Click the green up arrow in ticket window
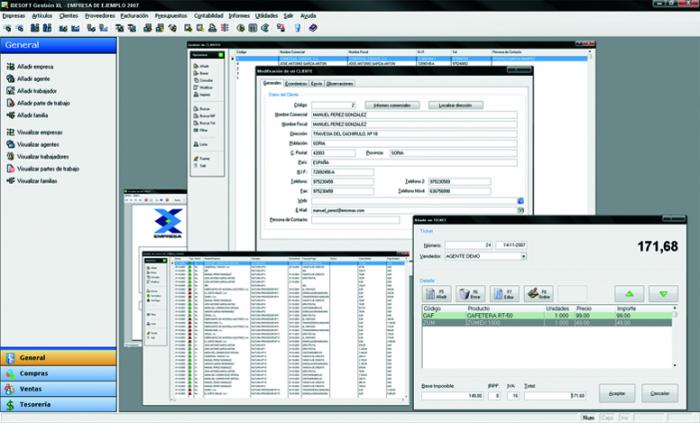 coord(628,294)
